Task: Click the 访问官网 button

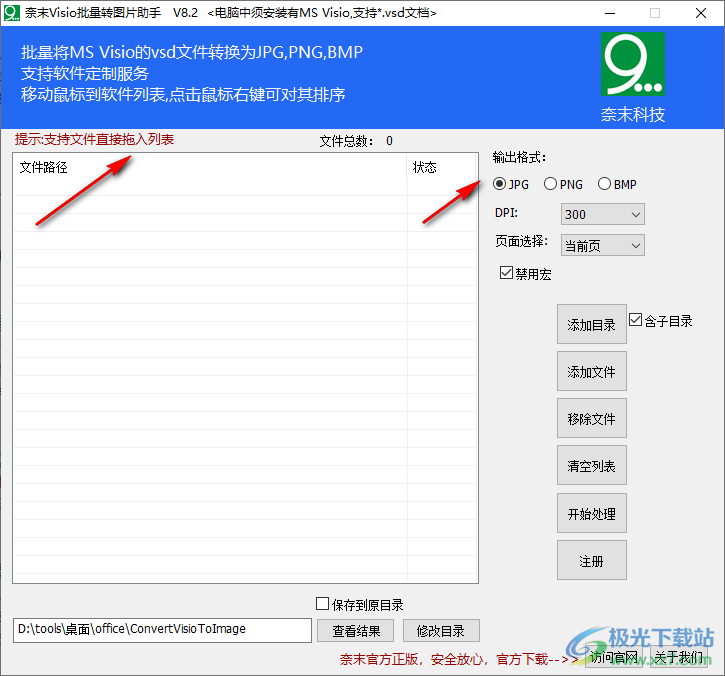Action: click(614, 657)
